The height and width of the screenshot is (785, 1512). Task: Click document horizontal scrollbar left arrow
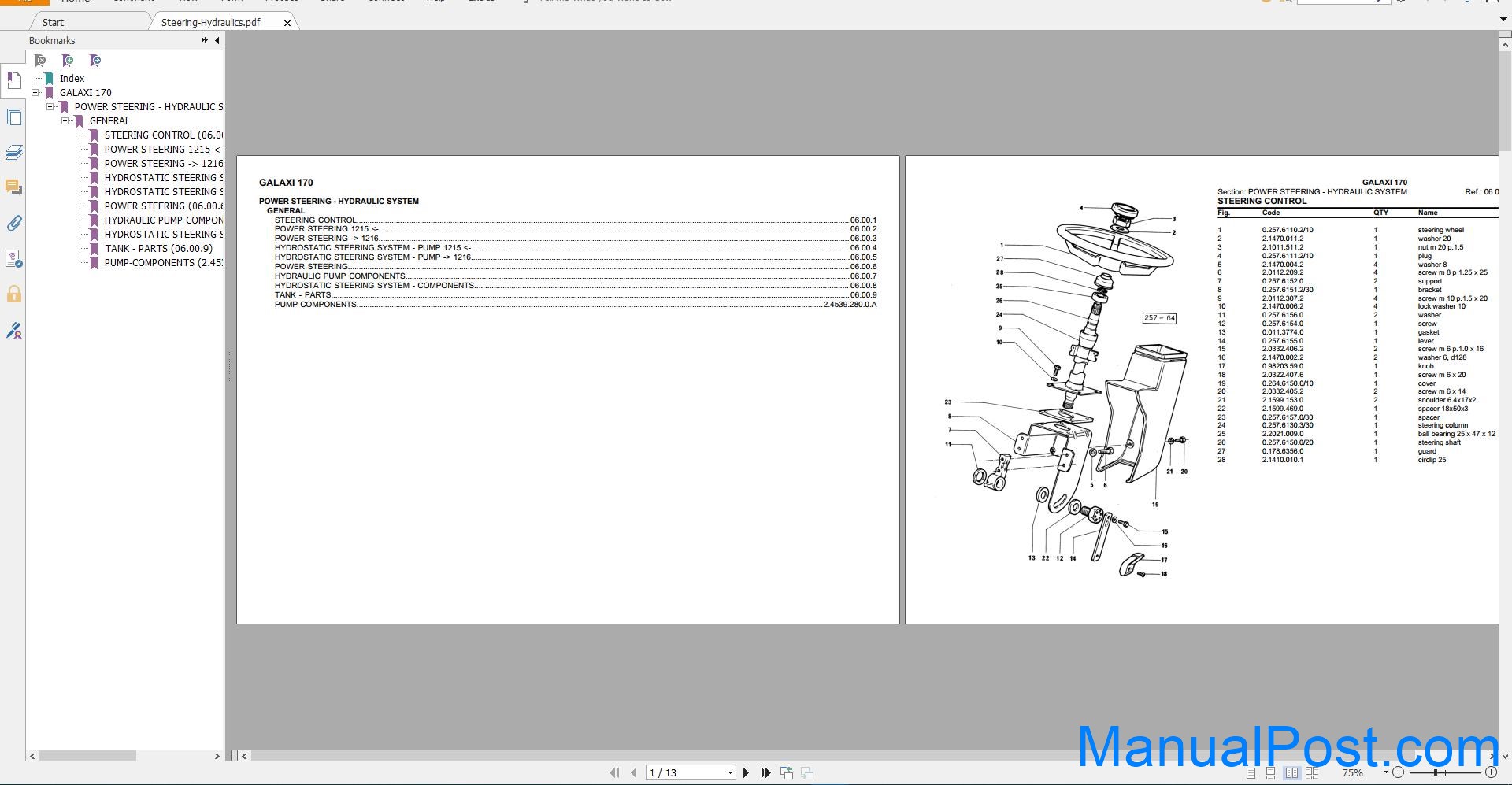click(x=244, y=756)
